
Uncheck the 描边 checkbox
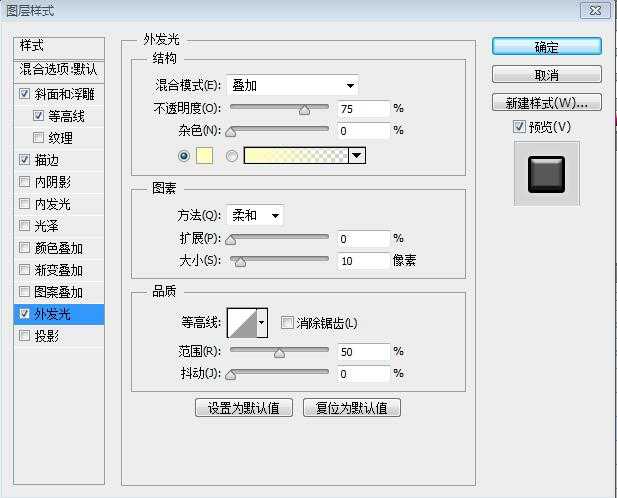pos(24,160)
